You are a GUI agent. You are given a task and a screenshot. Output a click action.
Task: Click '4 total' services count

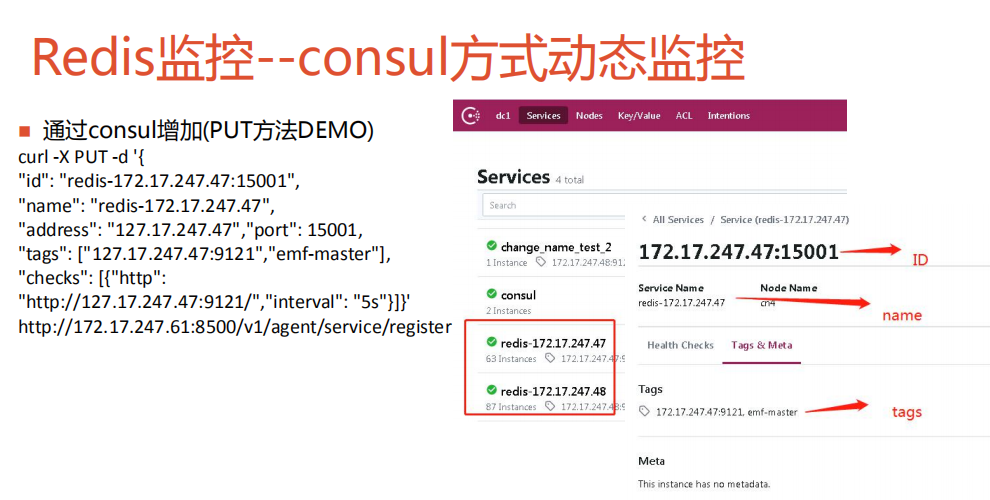click(570, 180)
